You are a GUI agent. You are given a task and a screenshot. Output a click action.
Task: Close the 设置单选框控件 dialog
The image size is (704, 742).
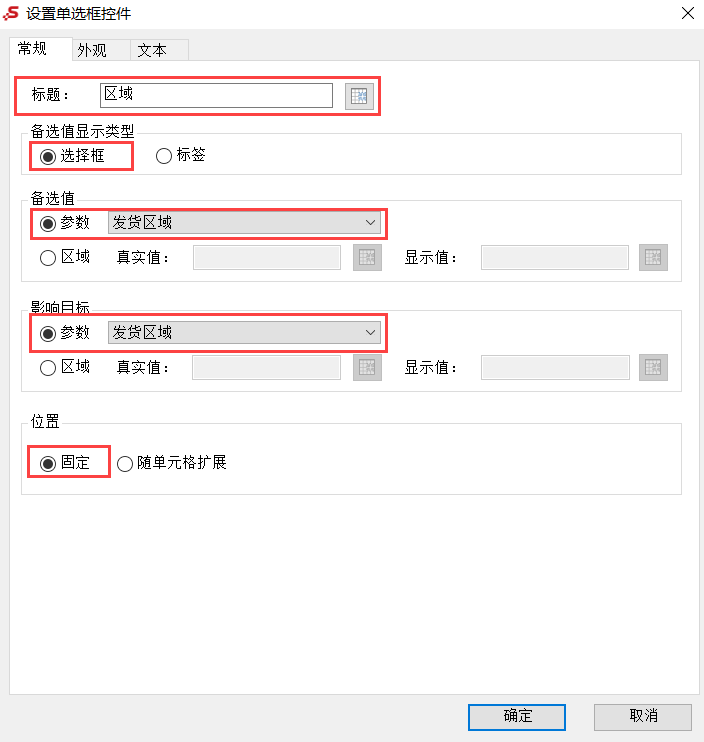pos(687,13)
